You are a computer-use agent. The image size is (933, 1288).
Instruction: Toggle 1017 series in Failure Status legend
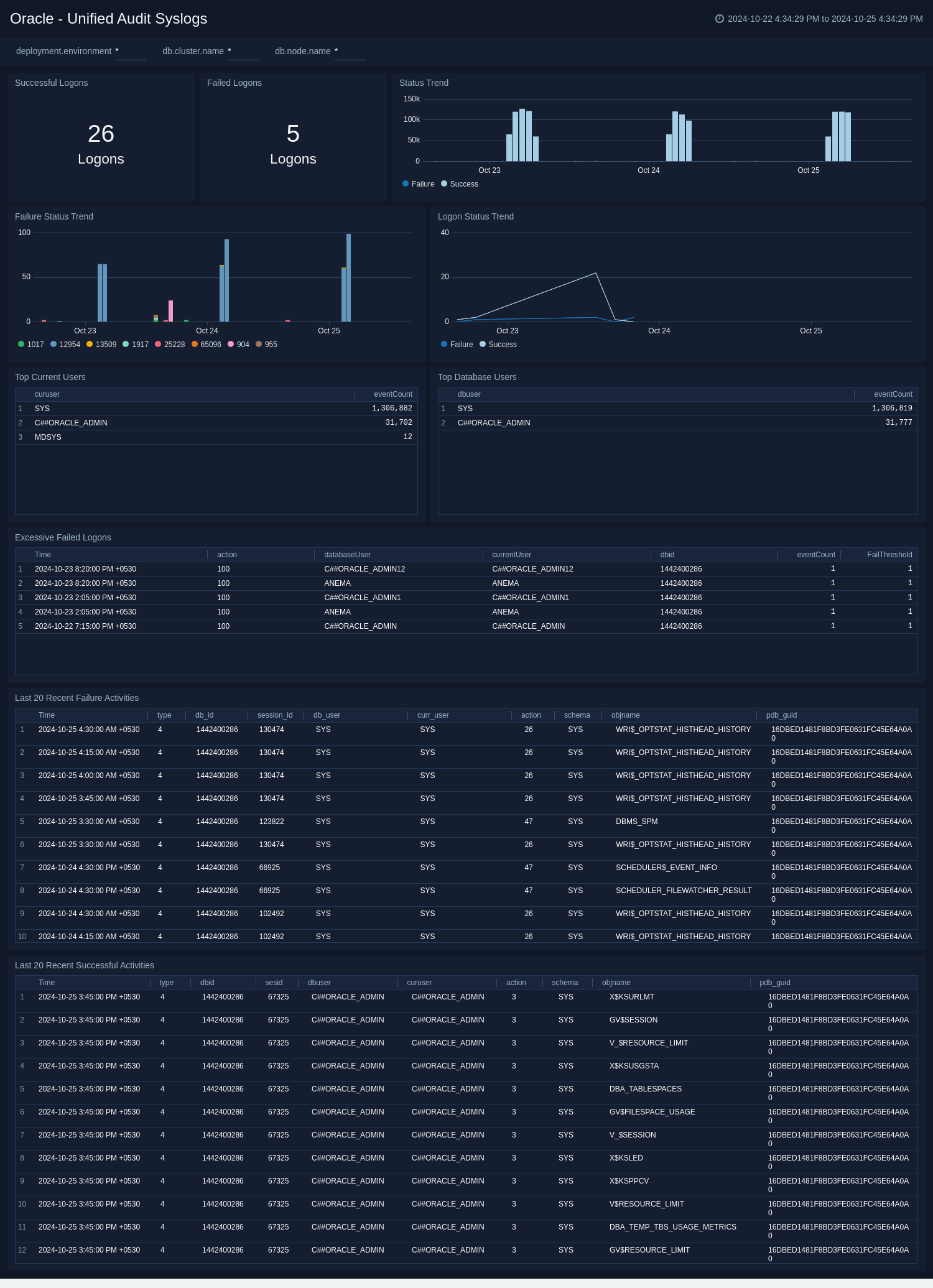coord(31,345)
